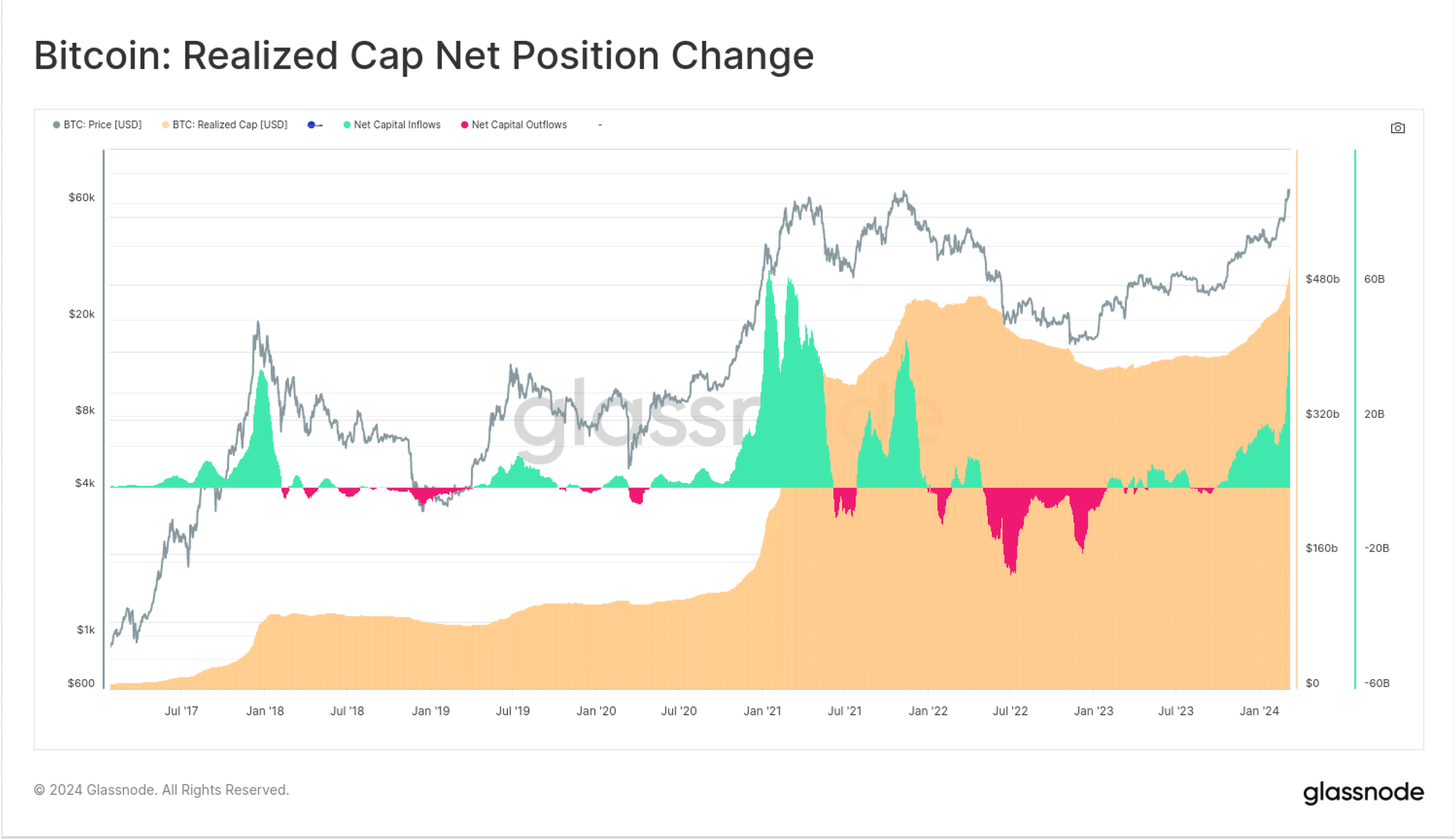Click the chart title 'Bitcoin: Realized Cap Net Position Change'

[424, 56]
